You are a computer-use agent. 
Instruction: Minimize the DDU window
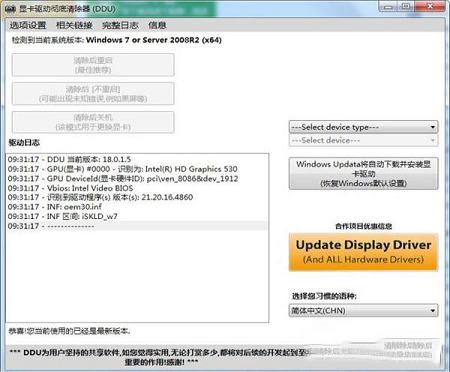click(388, 6)
